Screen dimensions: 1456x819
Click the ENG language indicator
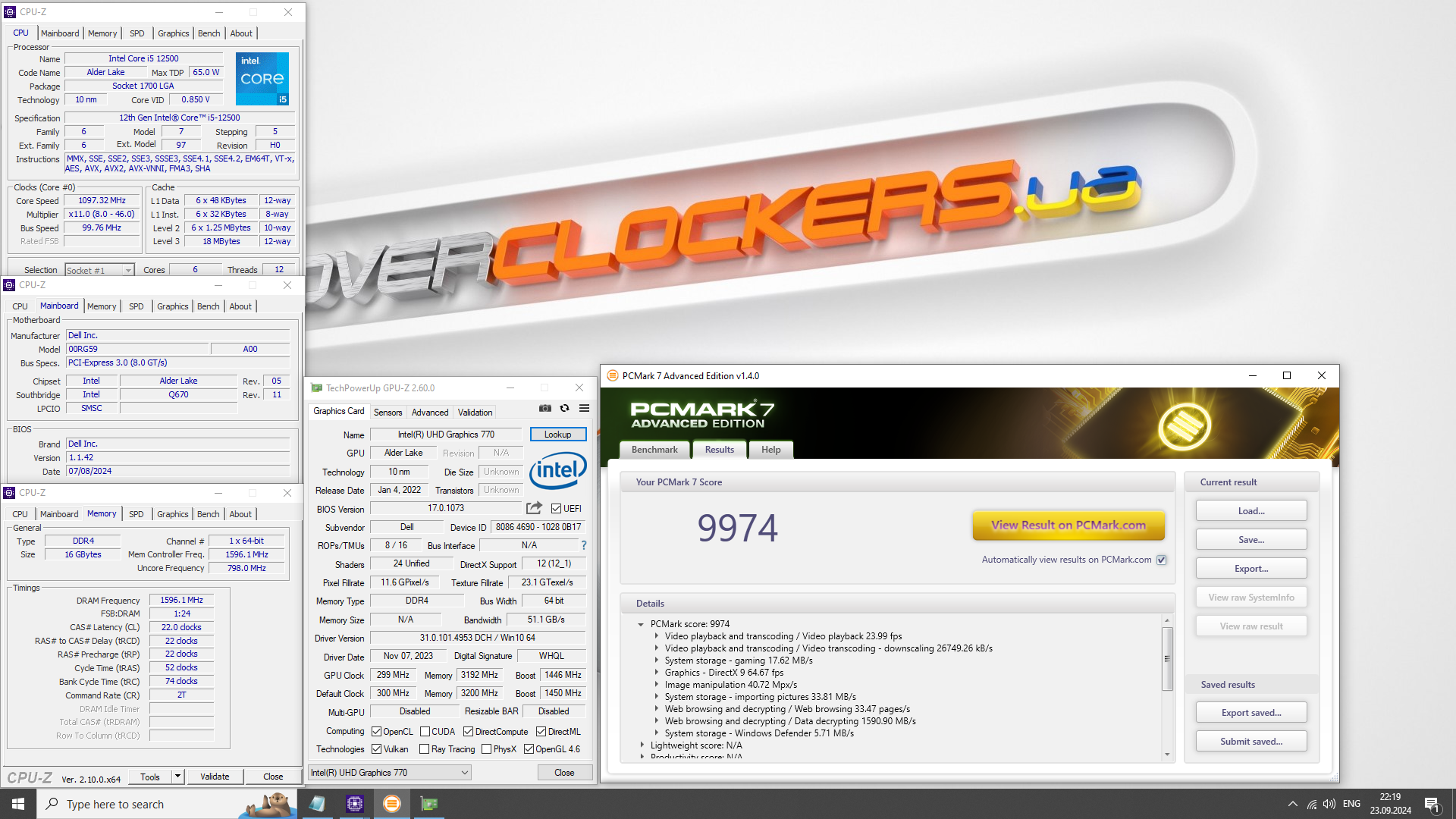pos(1351,804)
